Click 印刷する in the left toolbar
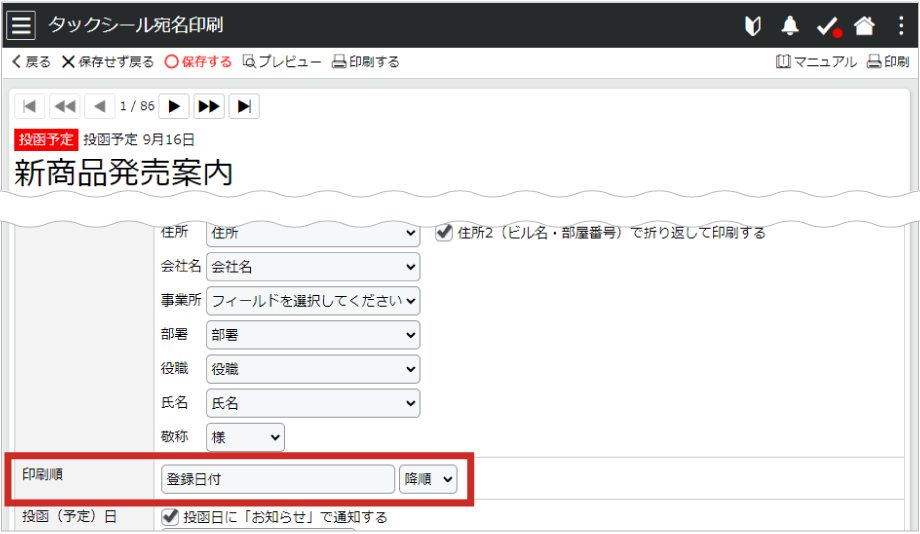The width and height of the screenshot is (920, 534). pyautogui.click(x=366, y=62)
